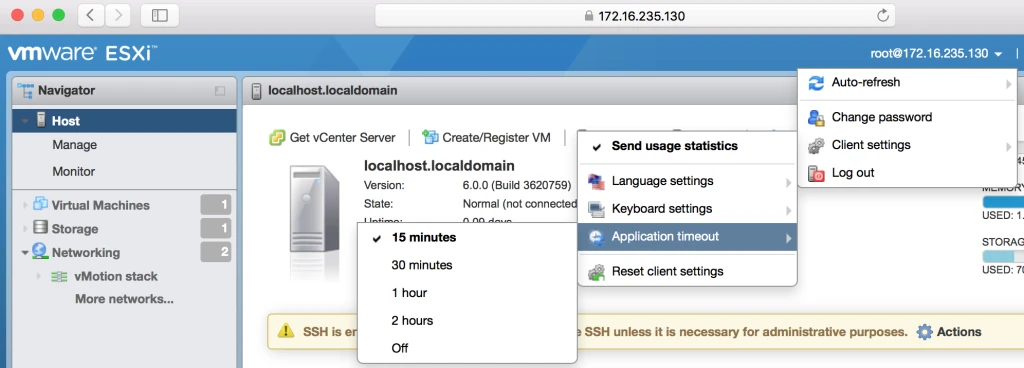Click the Safari sidebar toggle button
Screen dimensions: 1024x368
(x=160, y=16)
